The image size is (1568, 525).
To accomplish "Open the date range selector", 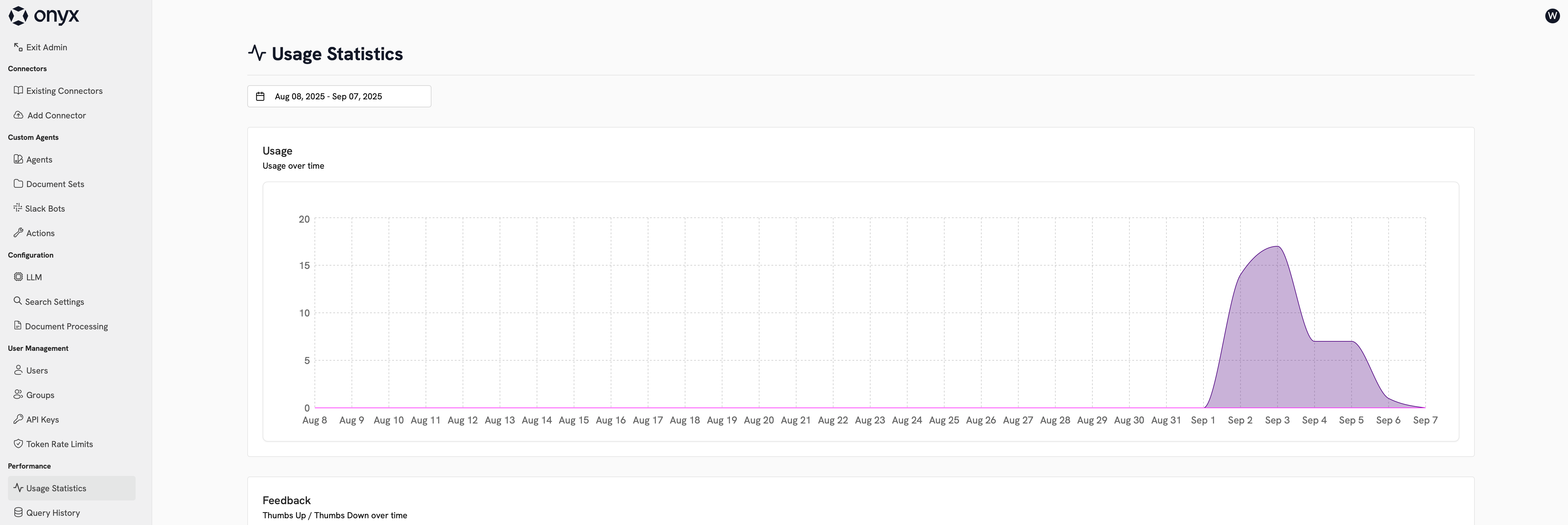I will [x=339, y=96].
